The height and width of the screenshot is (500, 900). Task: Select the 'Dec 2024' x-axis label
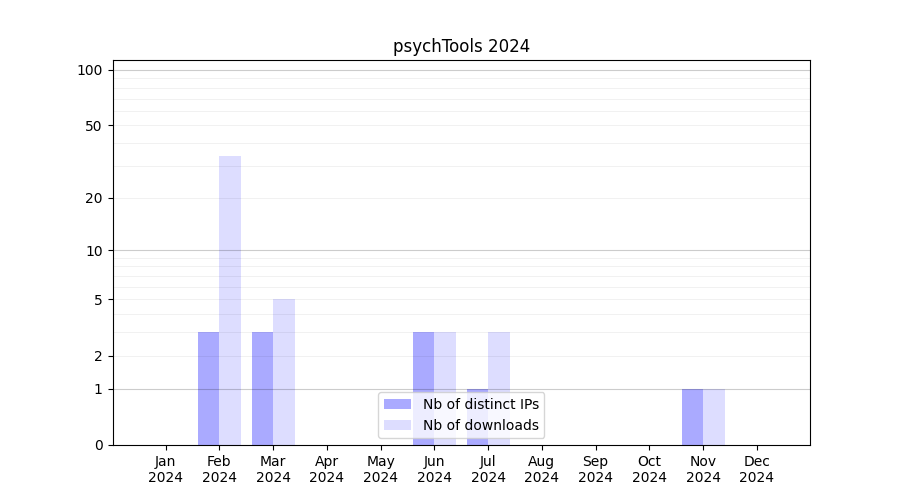click(757, 469)
